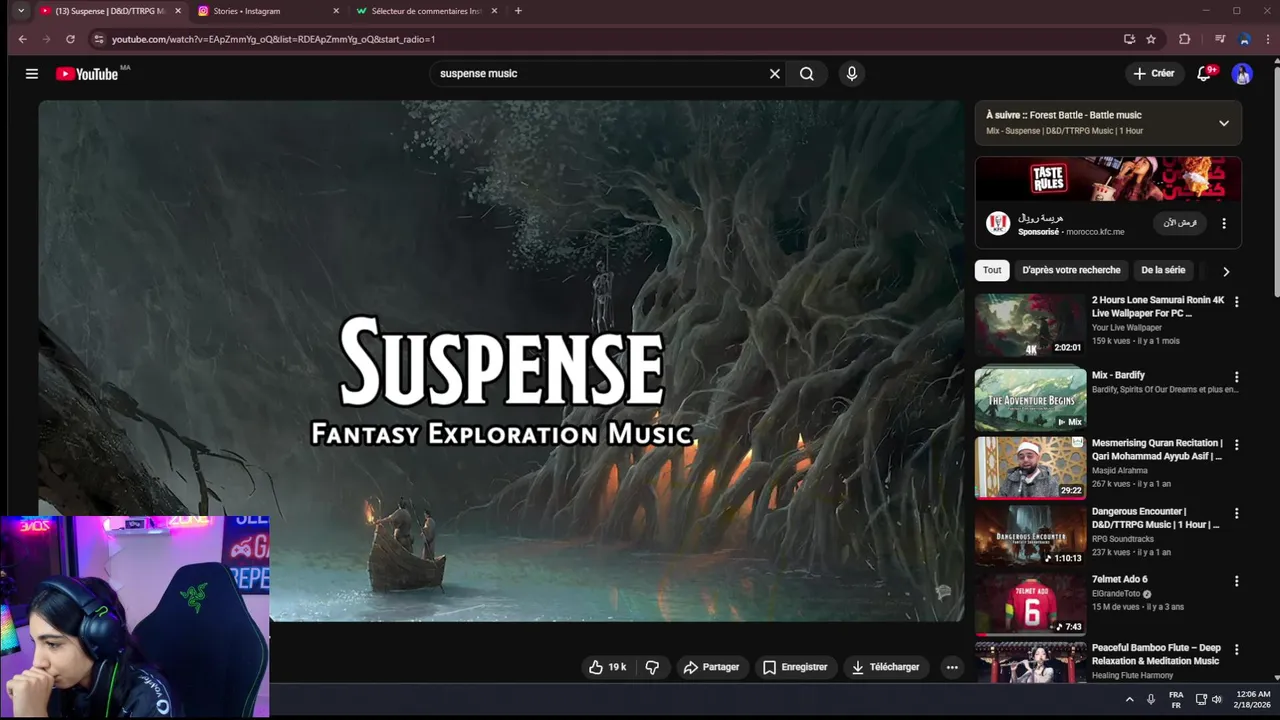Select the Tout filter chip
Viewport: 1280px width, 720px height.
coord(992,270)
